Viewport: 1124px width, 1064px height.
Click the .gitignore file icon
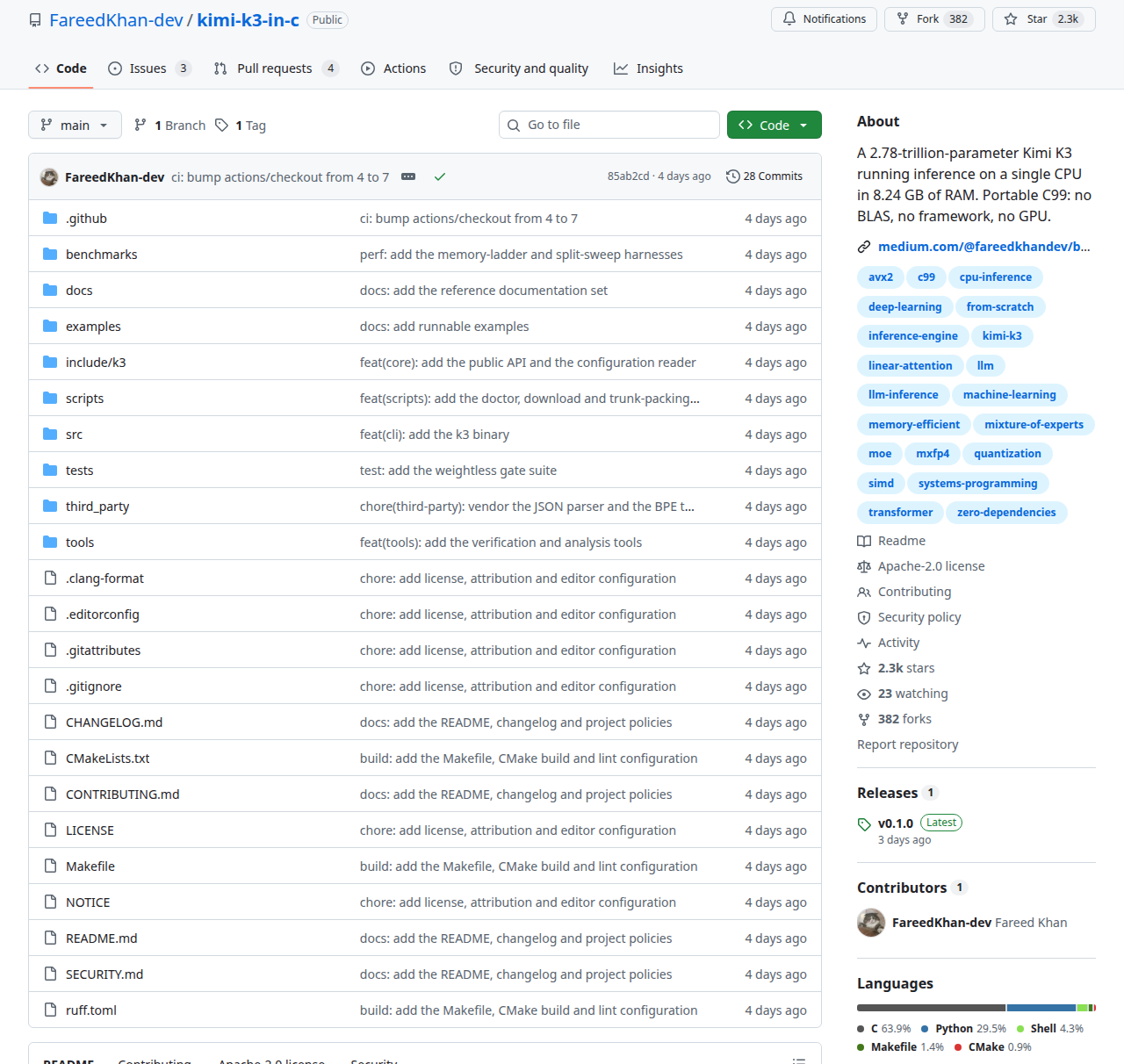click(50, 686)
